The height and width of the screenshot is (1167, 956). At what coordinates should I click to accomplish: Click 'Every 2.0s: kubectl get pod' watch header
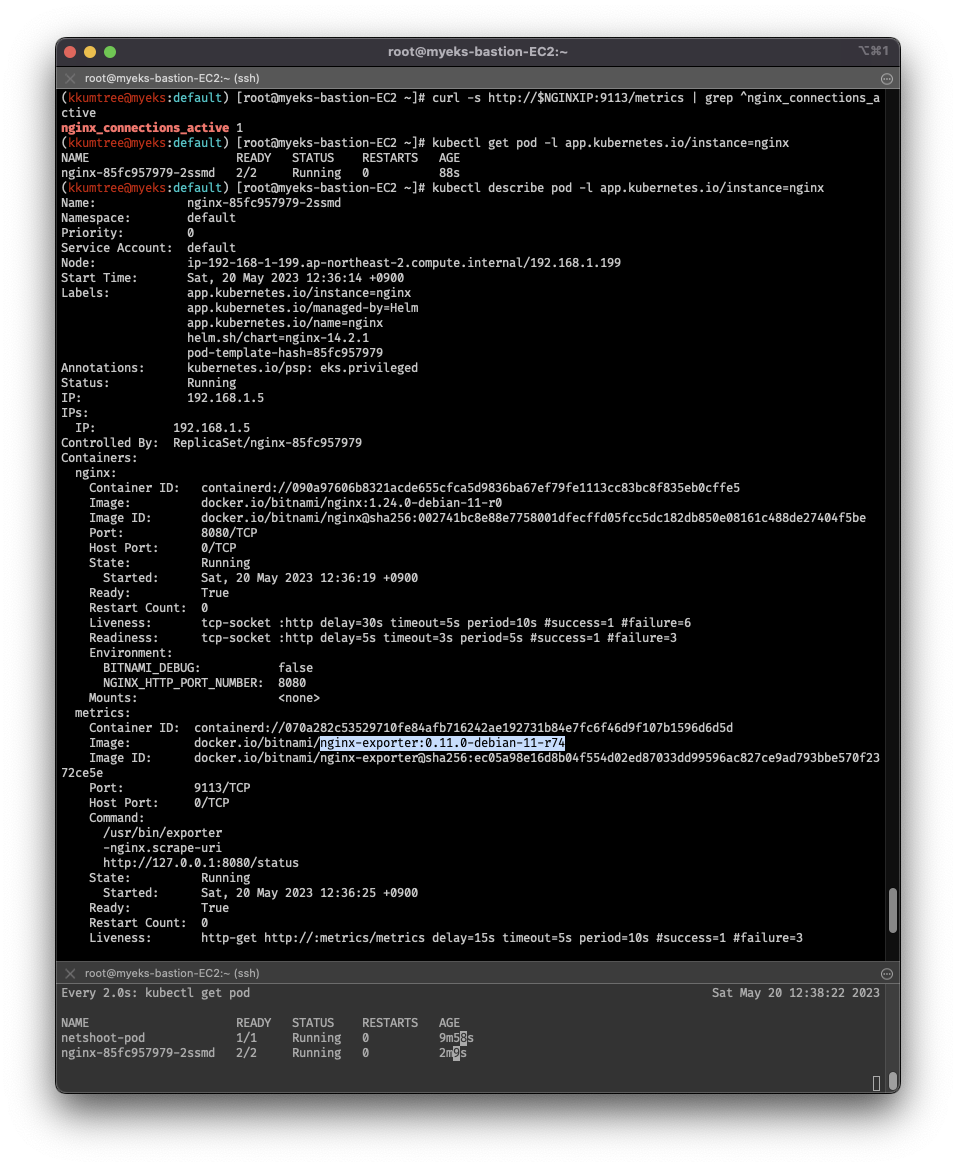point(156,993)
